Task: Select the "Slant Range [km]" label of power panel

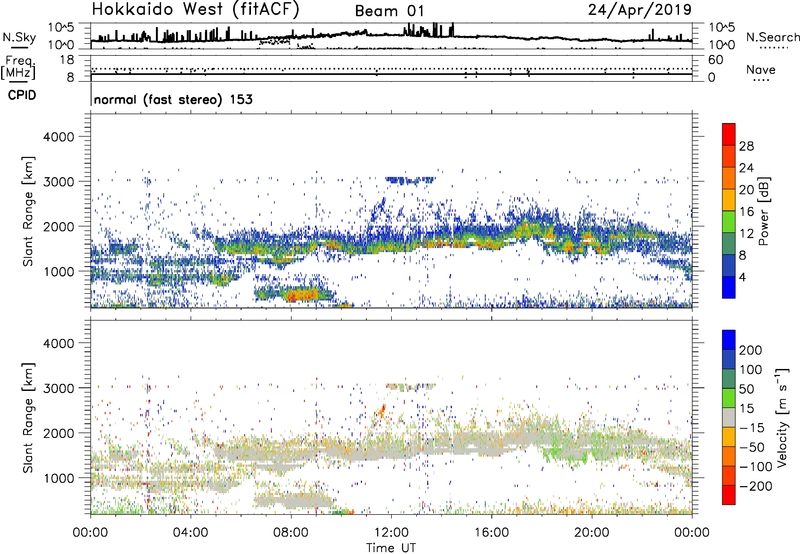Action: click(28, 211)
